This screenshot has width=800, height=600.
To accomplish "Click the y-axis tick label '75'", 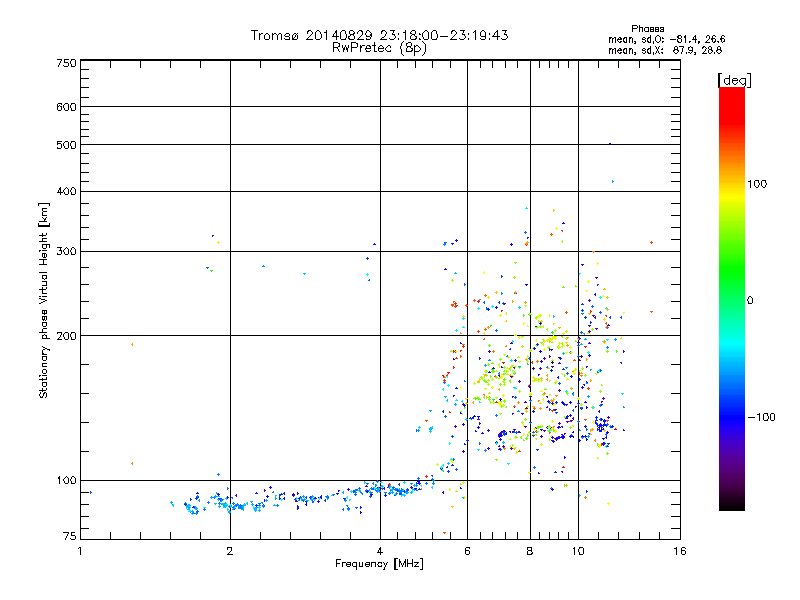I will tap(70, 536).
